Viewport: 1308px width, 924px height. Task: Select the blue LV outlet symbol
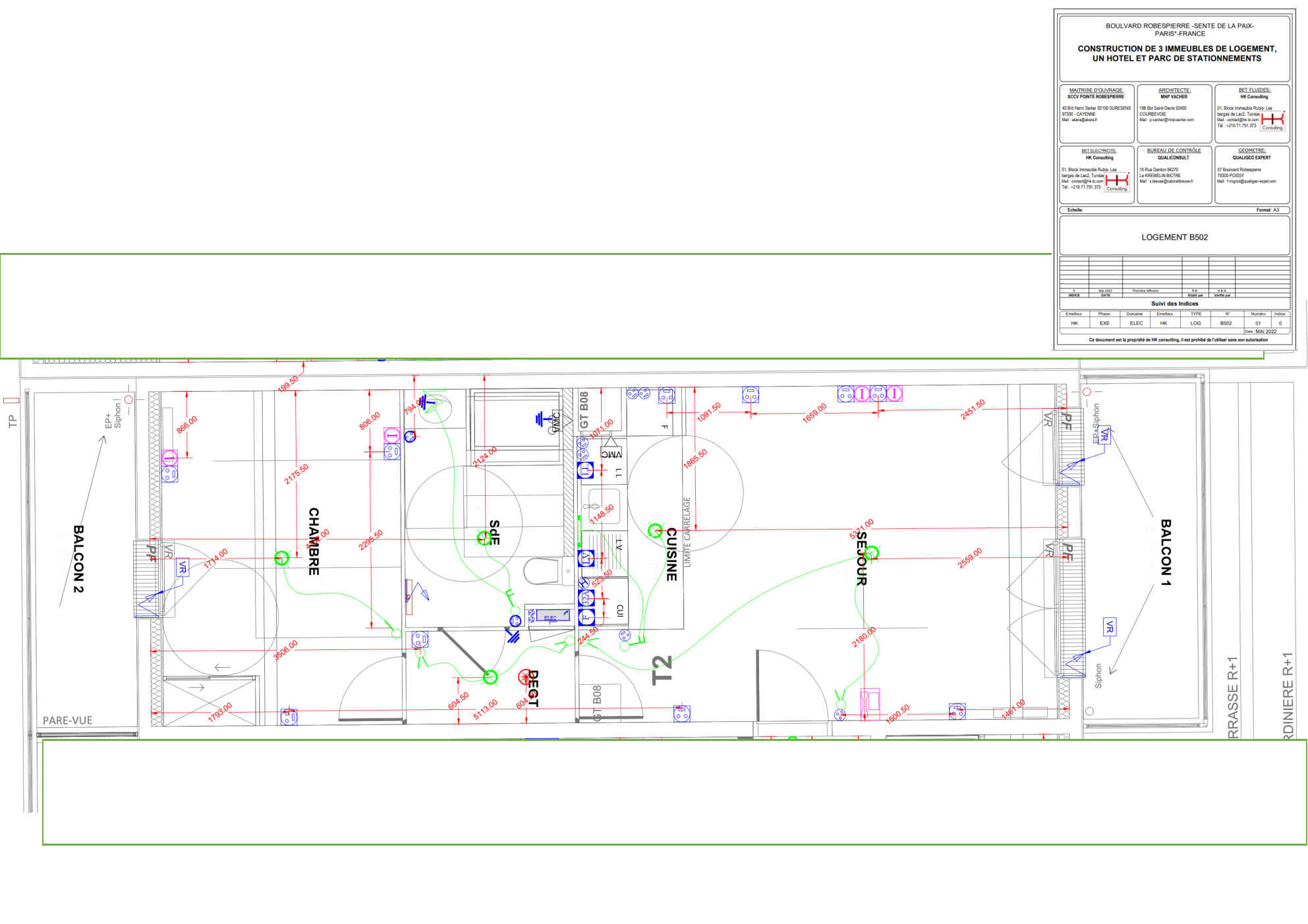click(586, 558)
